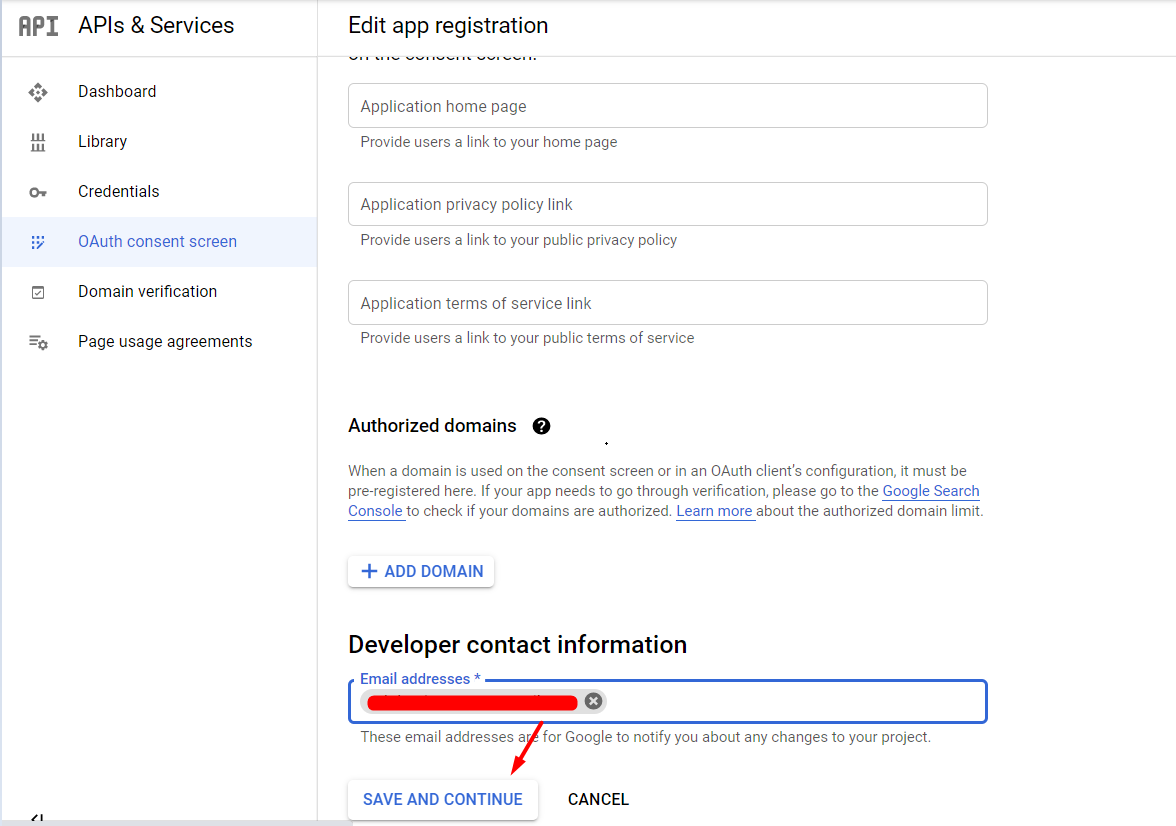Open Domain verification page
The image size is (1176, 826).
(159, 291)
